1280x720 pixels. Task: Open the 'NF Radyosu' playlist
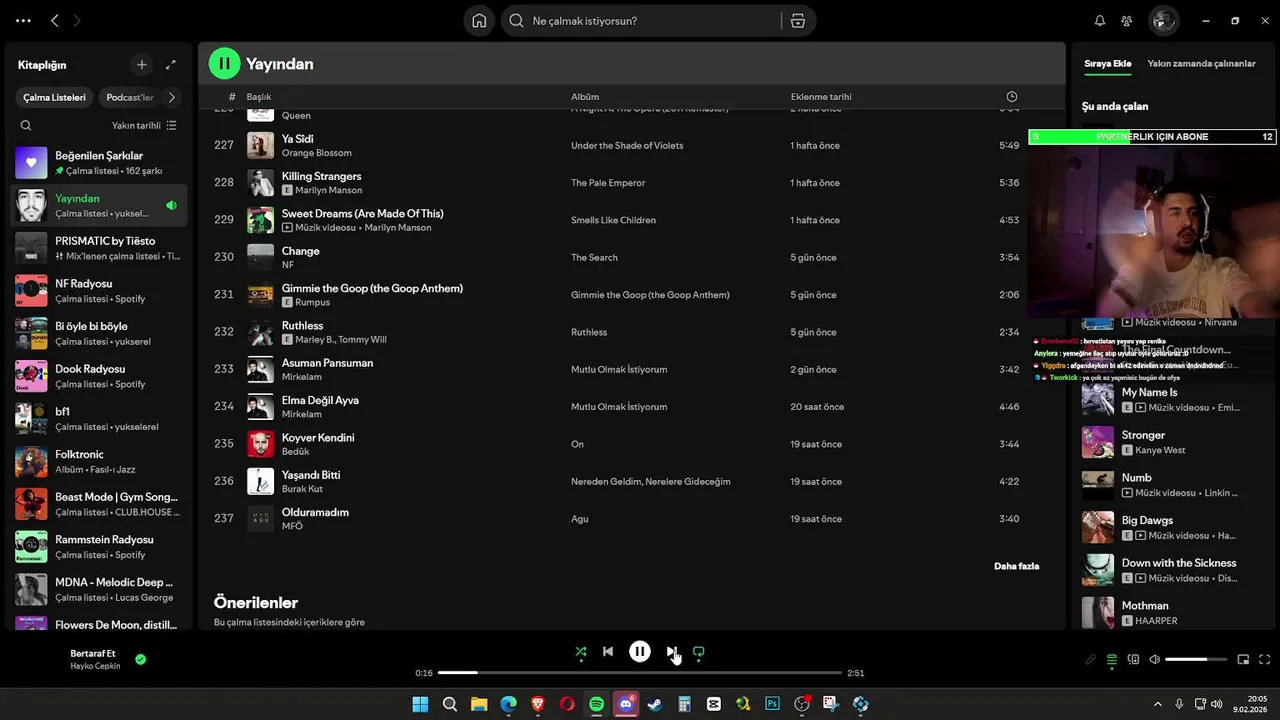99,291
